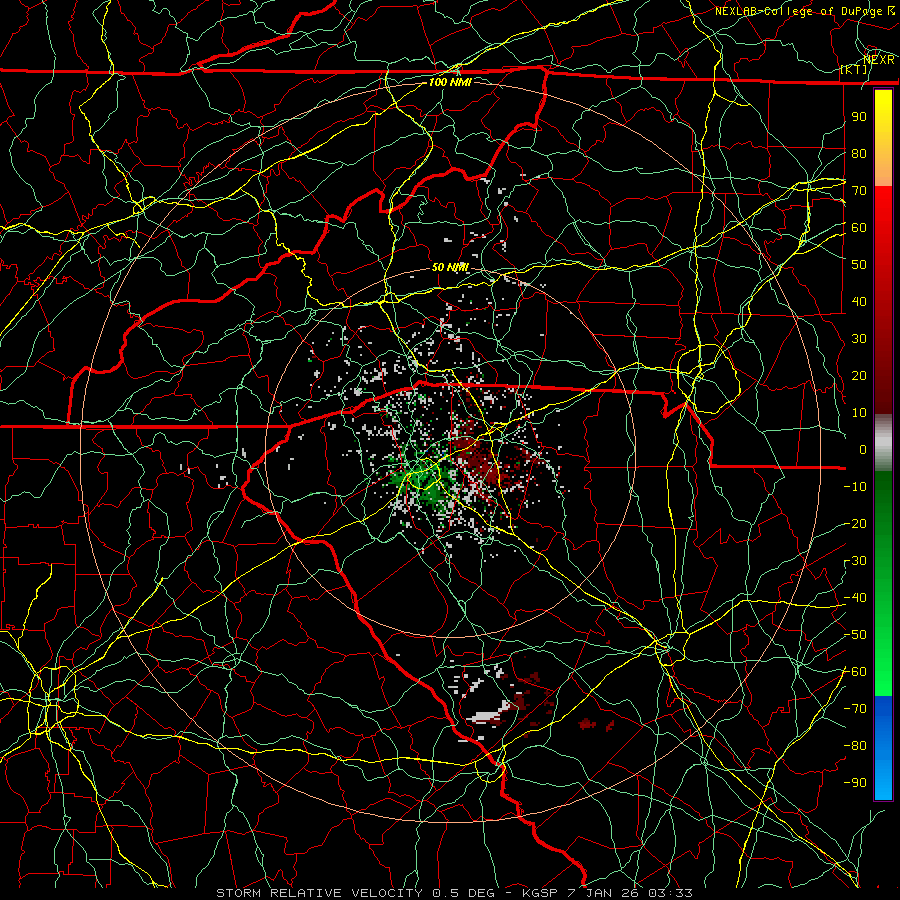Click the -20 knots scale label
900x900 pixels.
(855, 524)
